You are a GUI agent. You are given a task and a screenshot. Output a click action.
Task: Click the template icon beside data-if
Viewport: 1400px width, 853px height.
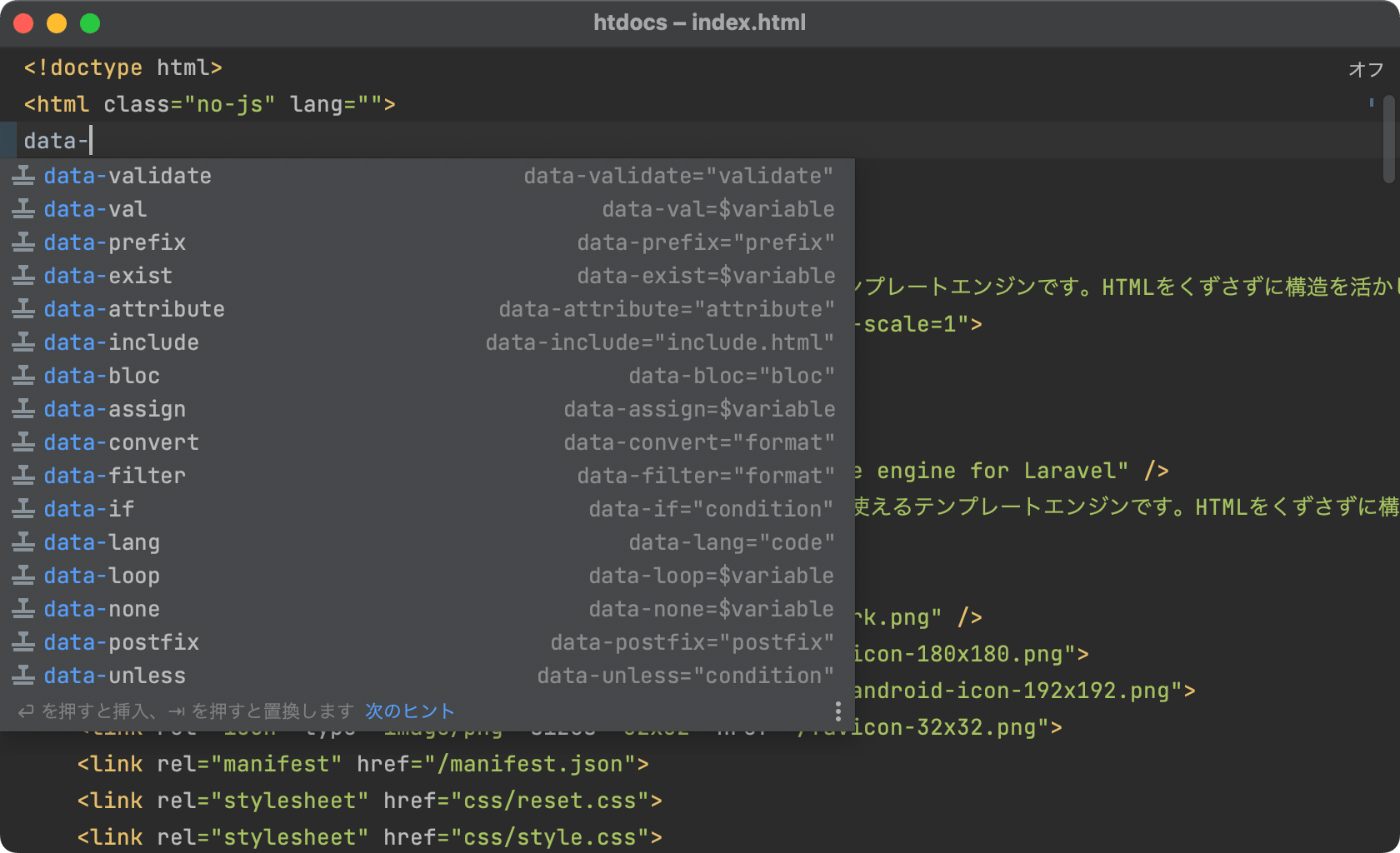pos(24,509)
